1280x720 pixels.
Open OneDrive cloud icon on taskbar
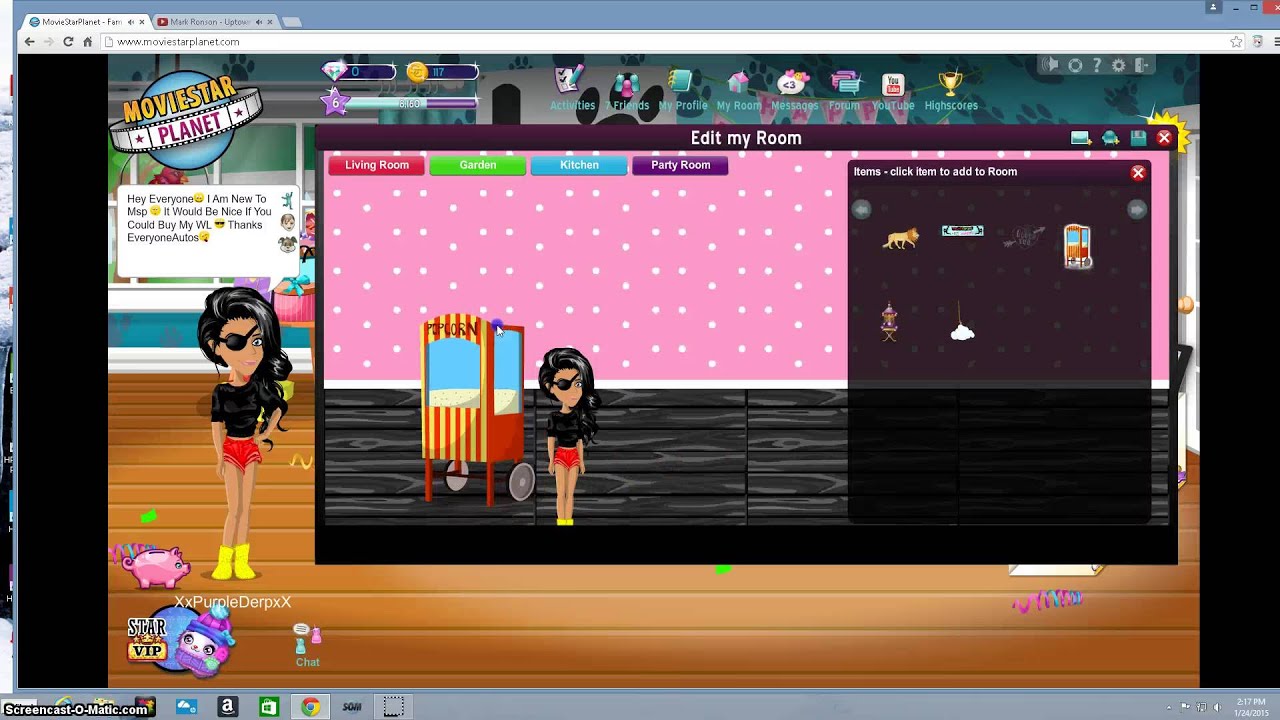186,707
